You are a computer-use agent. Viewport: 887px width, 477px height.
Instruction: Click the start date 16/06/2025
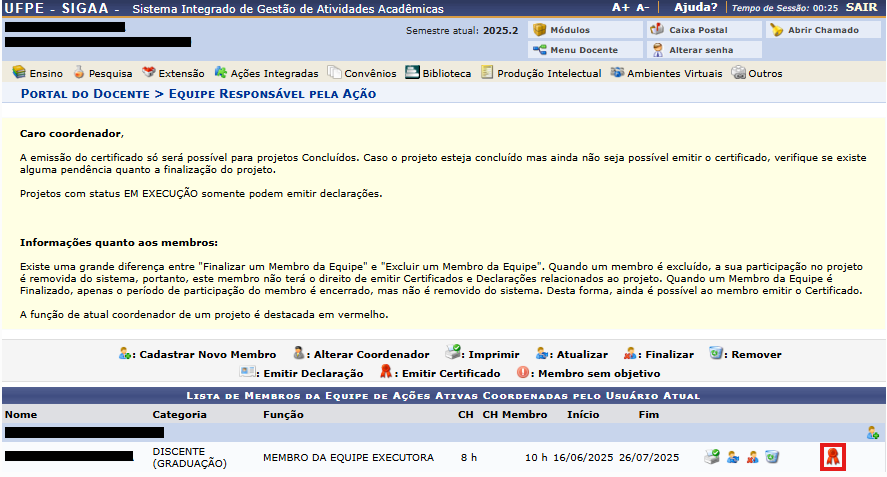583,457
